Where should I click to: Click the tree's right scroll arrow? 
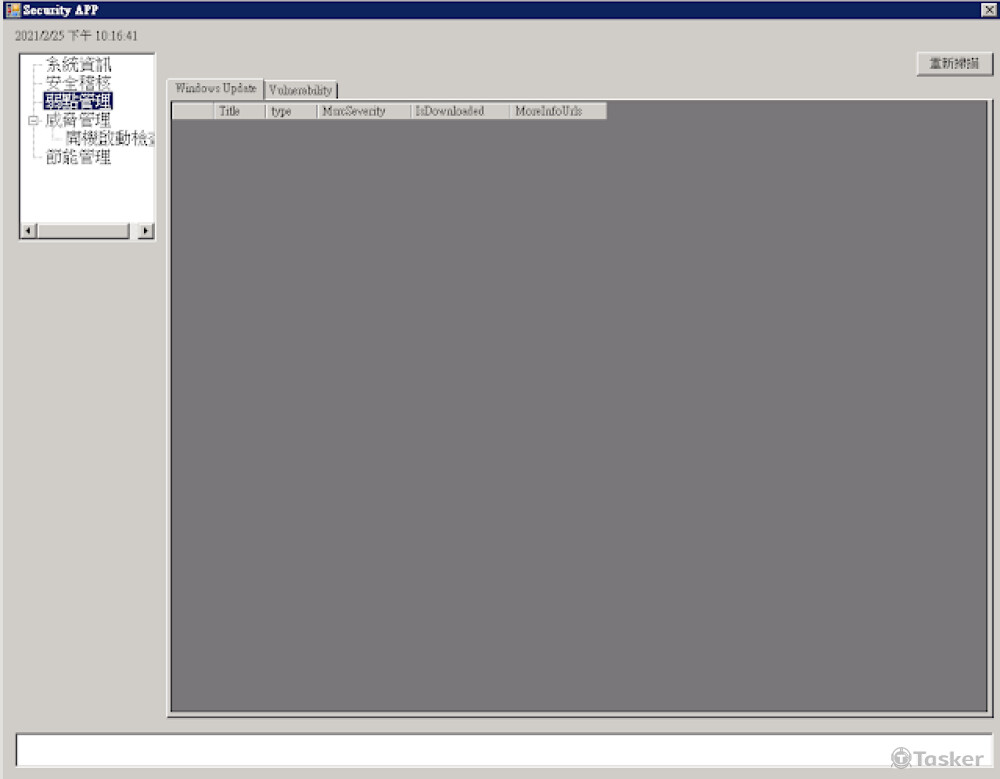[x=146, y=231]
